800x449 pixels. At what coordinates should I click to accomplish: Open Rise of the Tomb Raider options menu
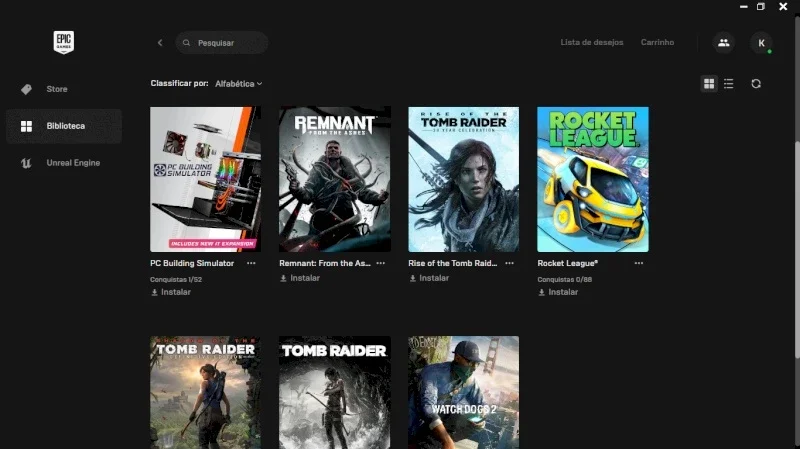coord(510,263)
